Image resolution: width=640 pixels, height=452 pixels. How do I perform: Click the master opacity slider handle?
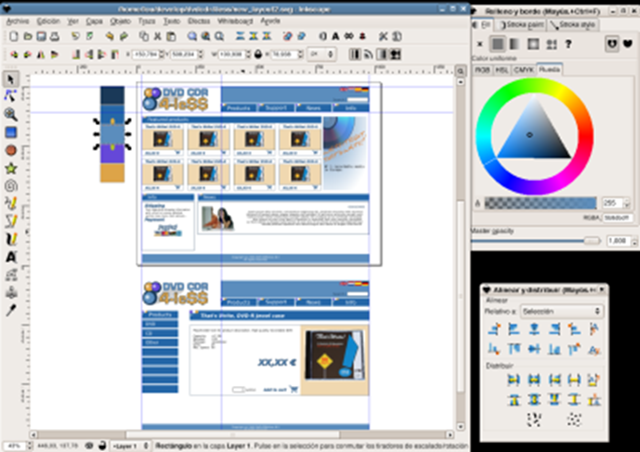click(592, 241)
